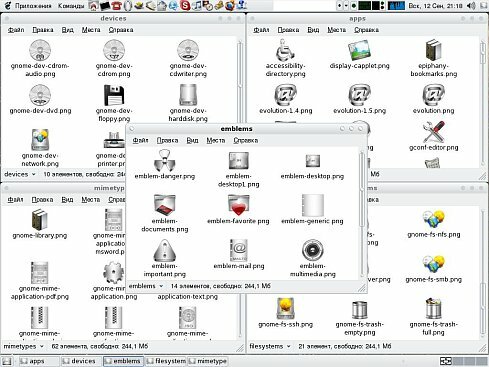Switch to emblems window in taskbar
489x367 pixels.
pos(123,361)
